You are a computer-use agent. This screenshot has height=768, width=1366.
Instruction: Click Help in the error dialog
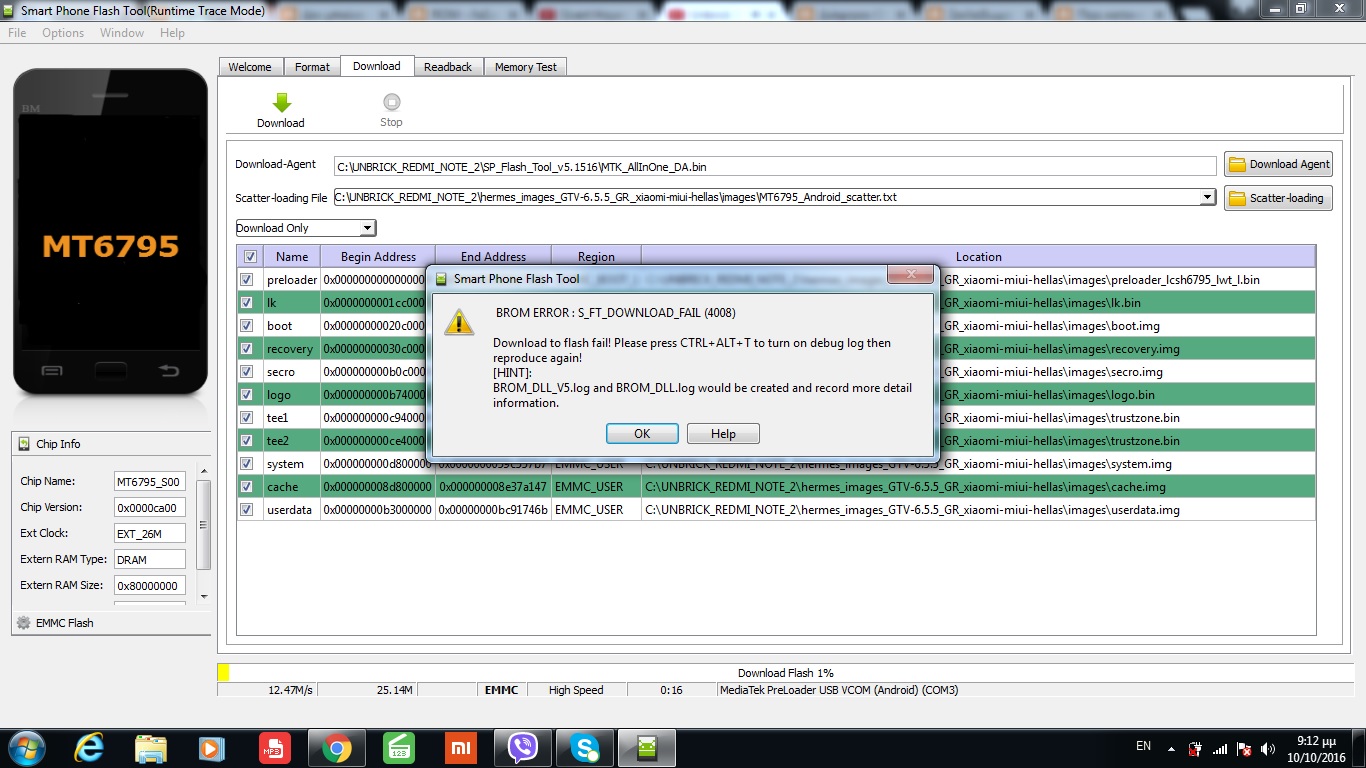pyautogui.click(x=723, y=433)
